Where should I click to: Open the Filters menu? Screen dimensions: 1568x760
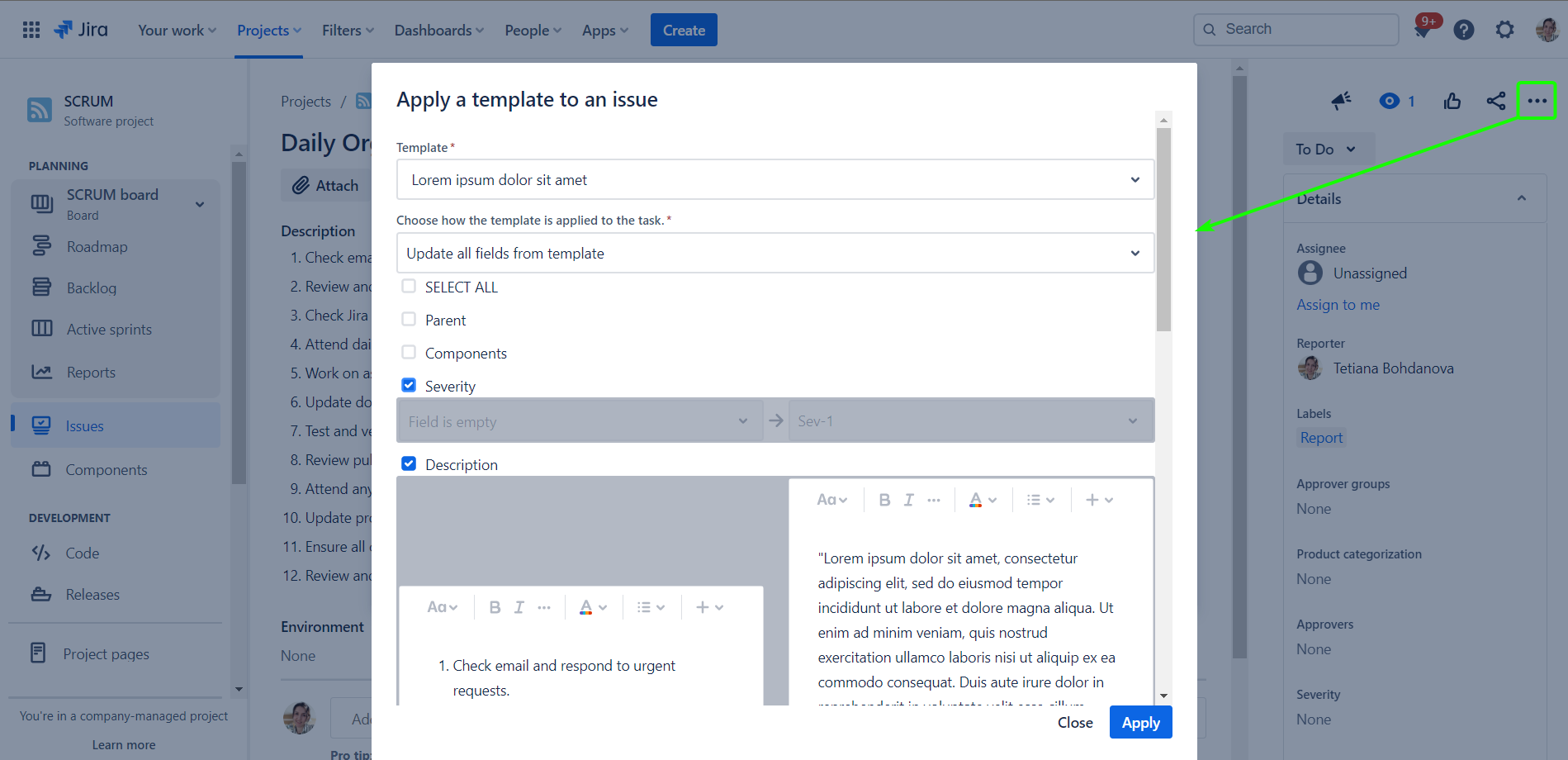[348, 31]
